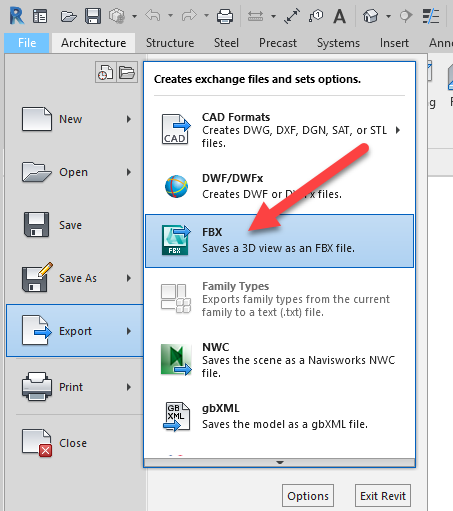This screenshot has height=511, width=453.
Task: Click the Family Types grid icon
Action: pyautogui.click(x=176, y=298)
